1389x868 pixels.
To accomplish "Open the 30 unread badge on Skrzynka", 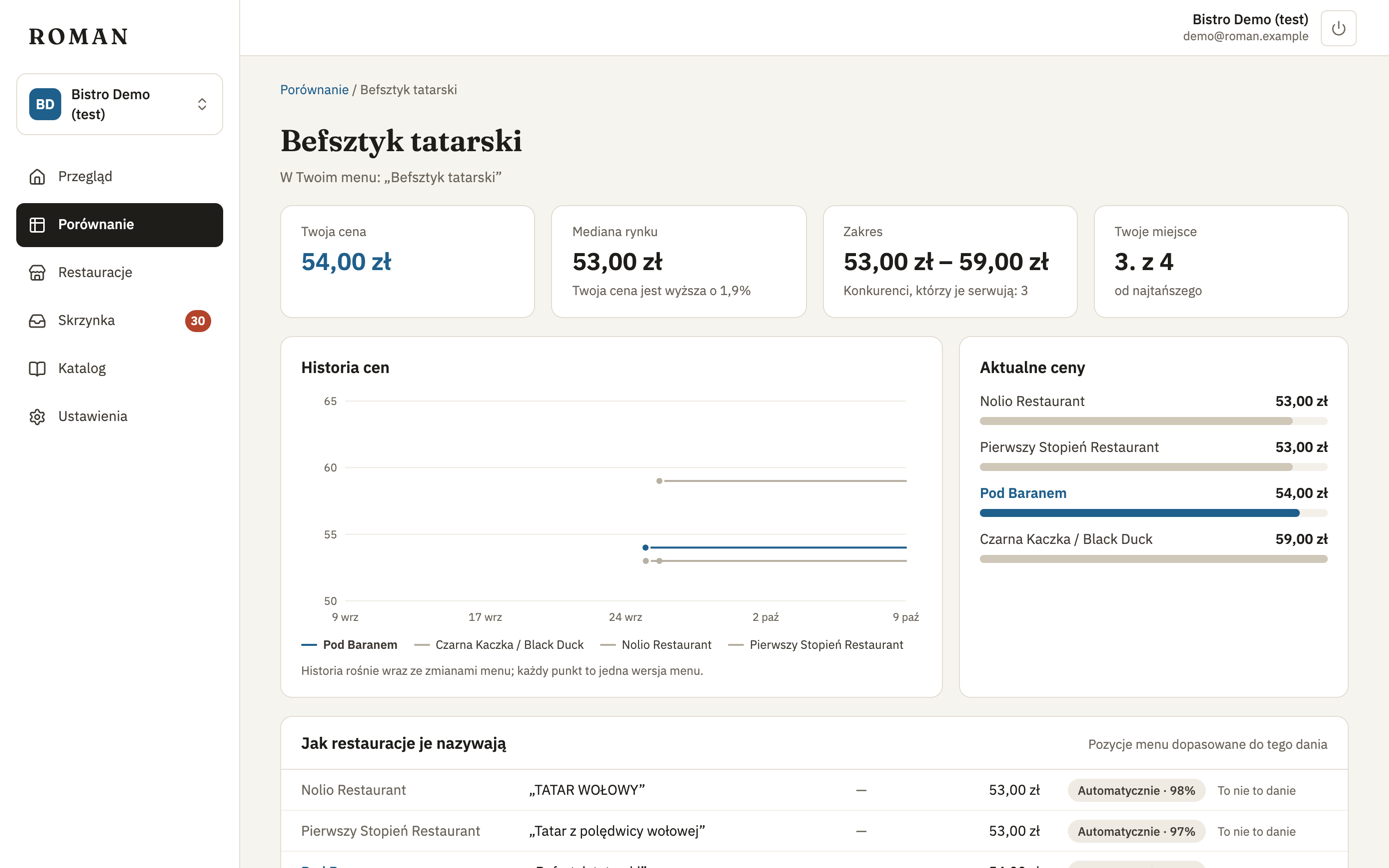I will click(198, 321).
